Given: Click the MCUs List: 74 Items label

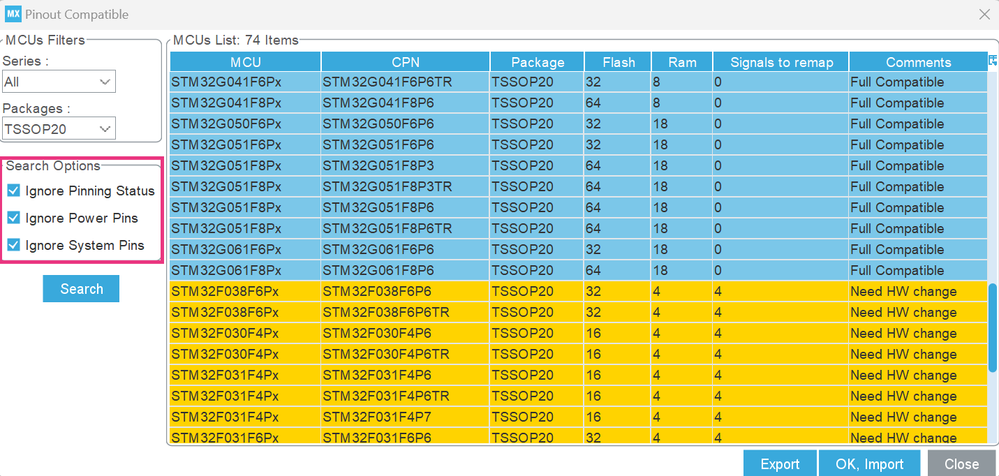Looking at the screenshot, I should [x=236, y=40].
